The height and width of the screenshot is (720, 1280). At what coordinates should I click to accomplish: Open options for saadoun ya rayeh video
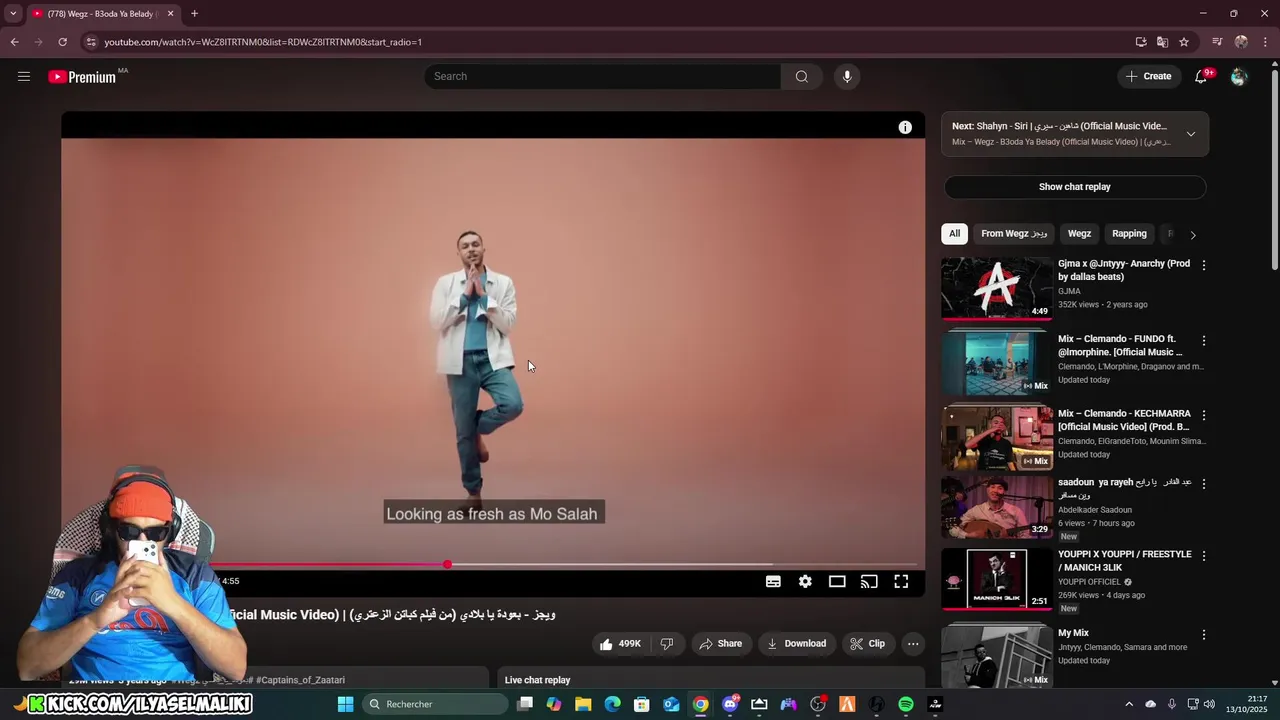(1204, 483)
